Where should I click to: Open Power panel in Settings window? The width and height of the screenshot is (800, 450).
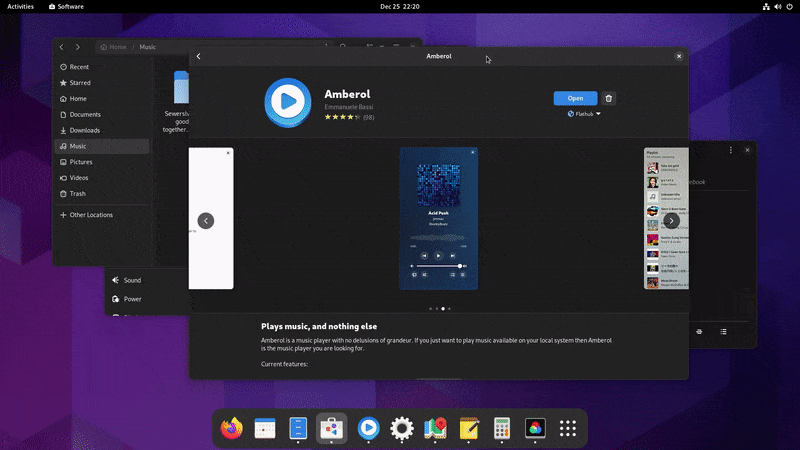pos(148,299)
